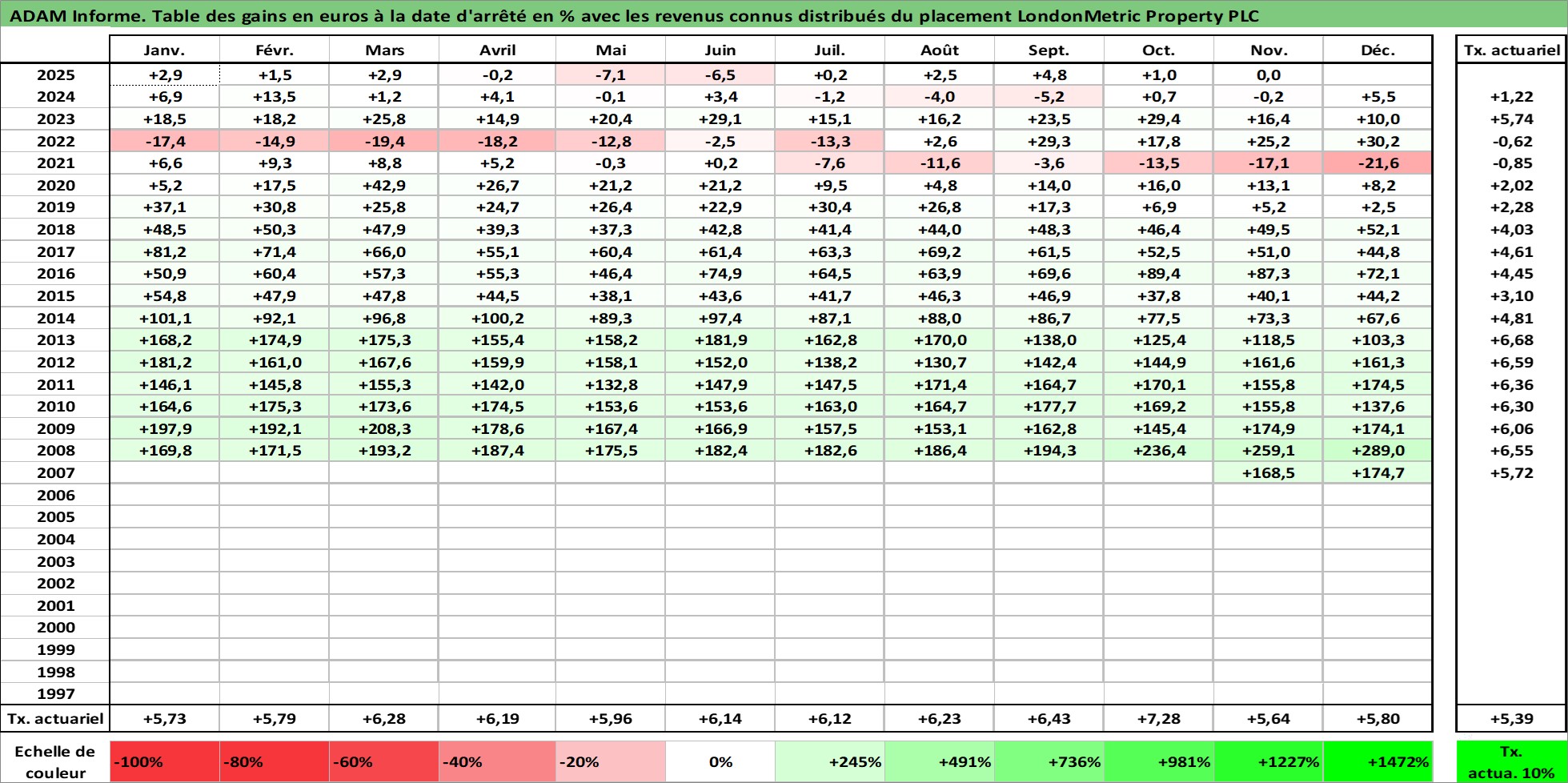Click the Echelle de couleur label
Image resolution: width=1568 pixels, height=783 pixels.
[x=55, y=761]
